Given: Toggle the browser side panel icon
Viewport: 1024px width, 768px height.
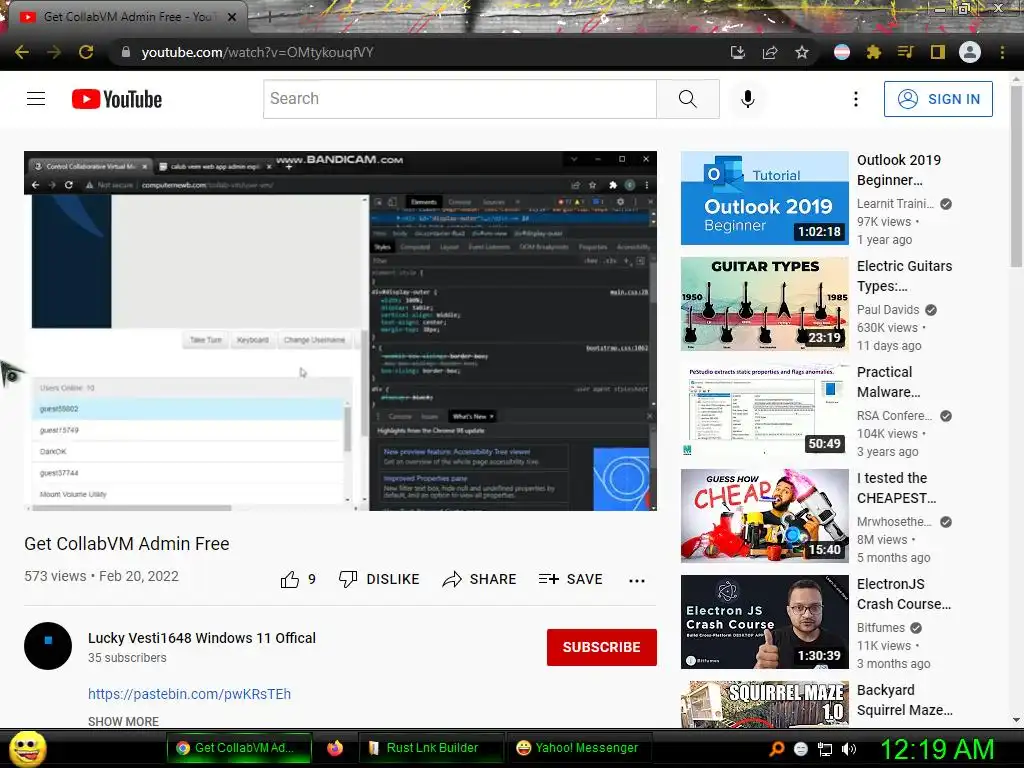Looking at the screenshot, I should (x=938, y=52).
